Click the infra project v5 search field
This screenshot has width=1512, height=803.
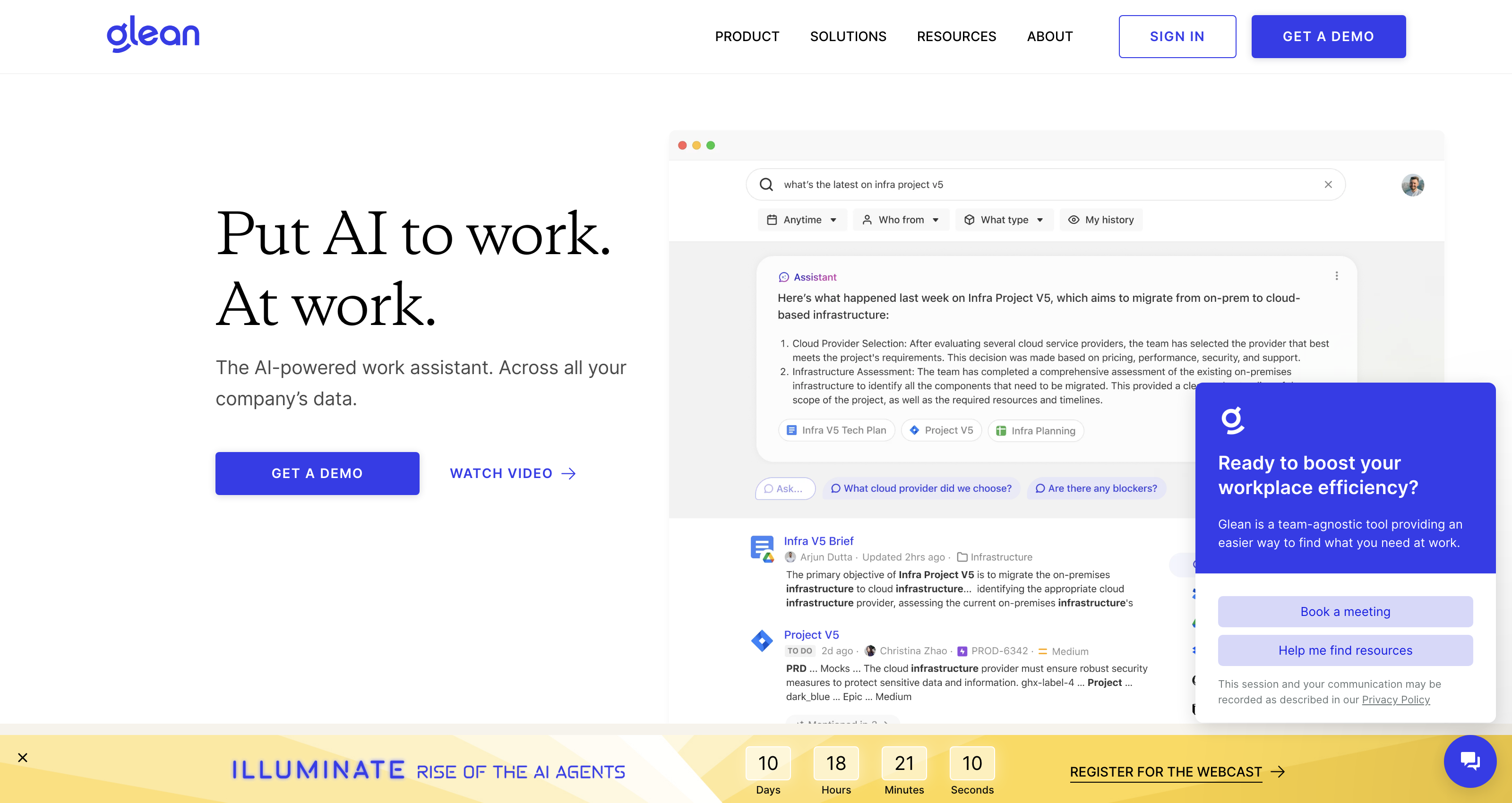tap(1045, 184)
